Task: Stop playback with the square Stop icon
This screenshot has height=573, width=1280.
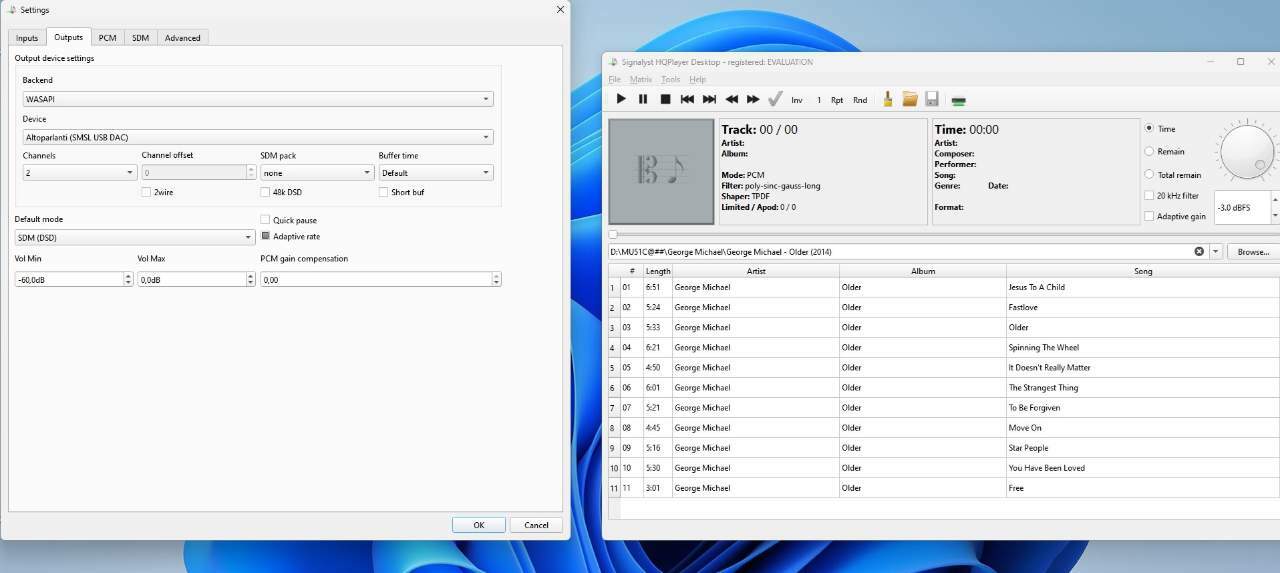Action: [665, 99]
